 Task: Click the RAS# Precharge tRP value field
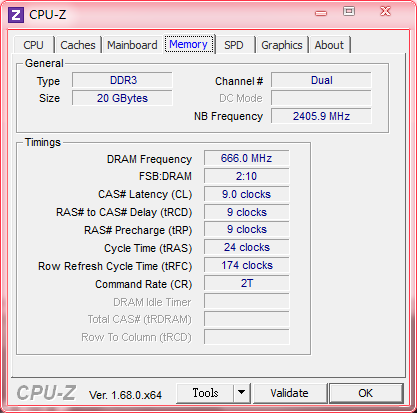point(247,230)
